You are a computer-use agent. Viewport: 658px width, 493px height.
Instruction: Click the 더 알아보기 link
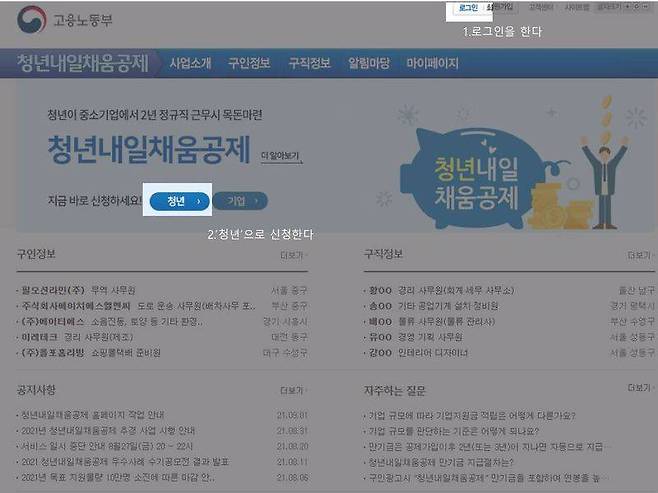pos(281,157)
